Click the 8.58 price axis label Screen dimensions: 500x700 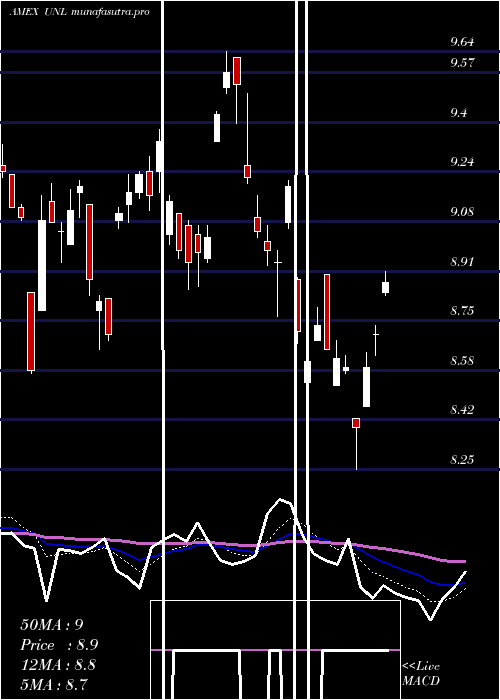[x=462, y=361]
